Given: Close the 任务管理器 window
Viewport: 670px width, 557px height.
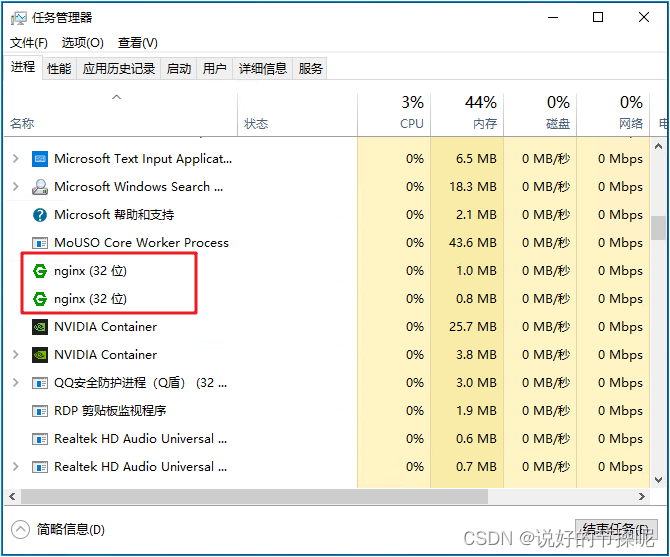Looking at the screenshot, I should [x=644, y=18].
